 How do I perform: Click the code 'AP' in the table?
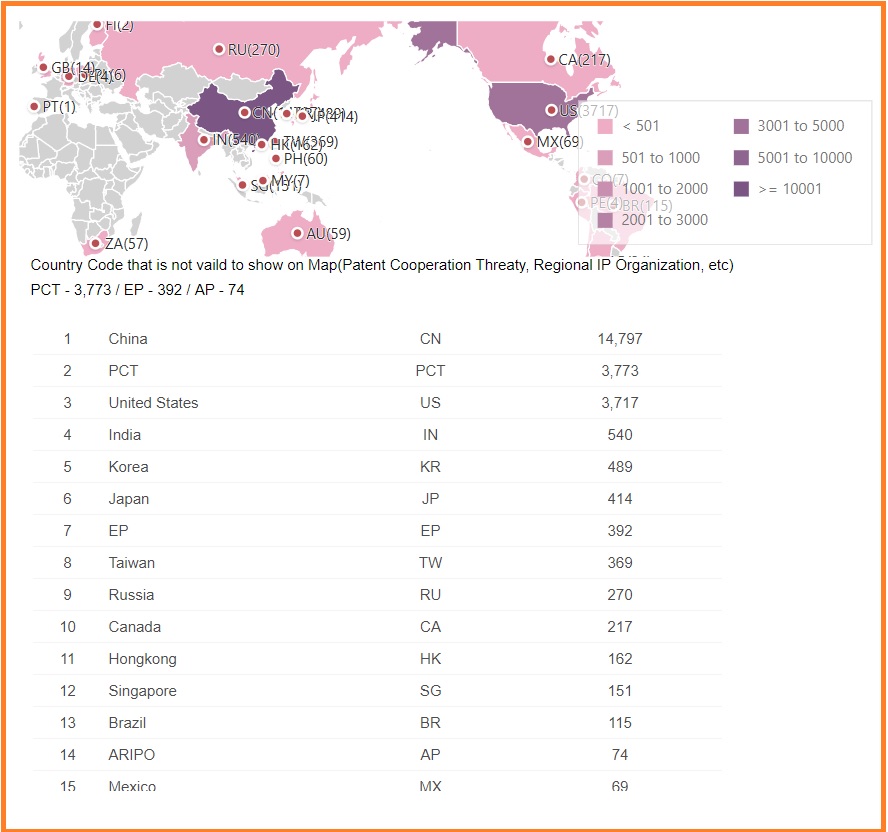click(x=430, y=755)
